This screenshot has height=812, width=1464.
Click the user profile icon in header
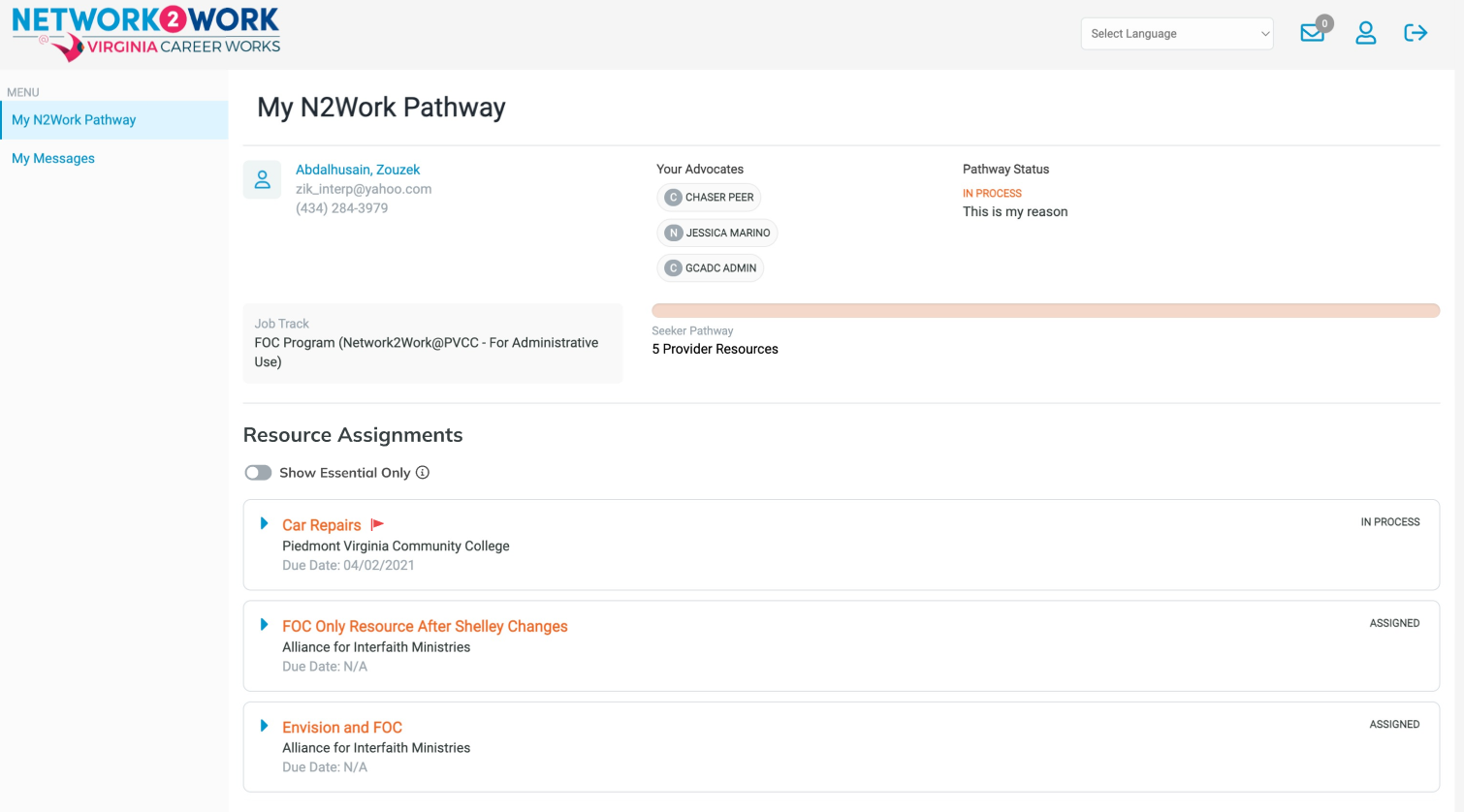pyautogui.click(x=1365, y=33)
